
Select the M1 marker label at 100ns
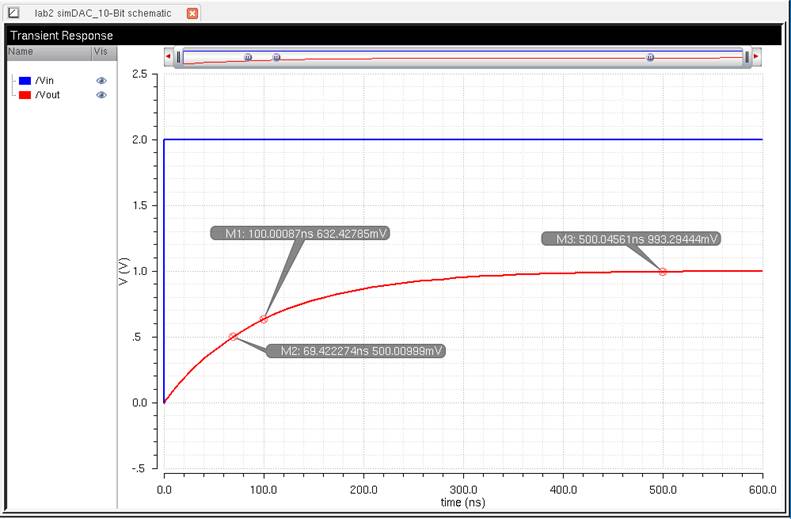point(300,233)
